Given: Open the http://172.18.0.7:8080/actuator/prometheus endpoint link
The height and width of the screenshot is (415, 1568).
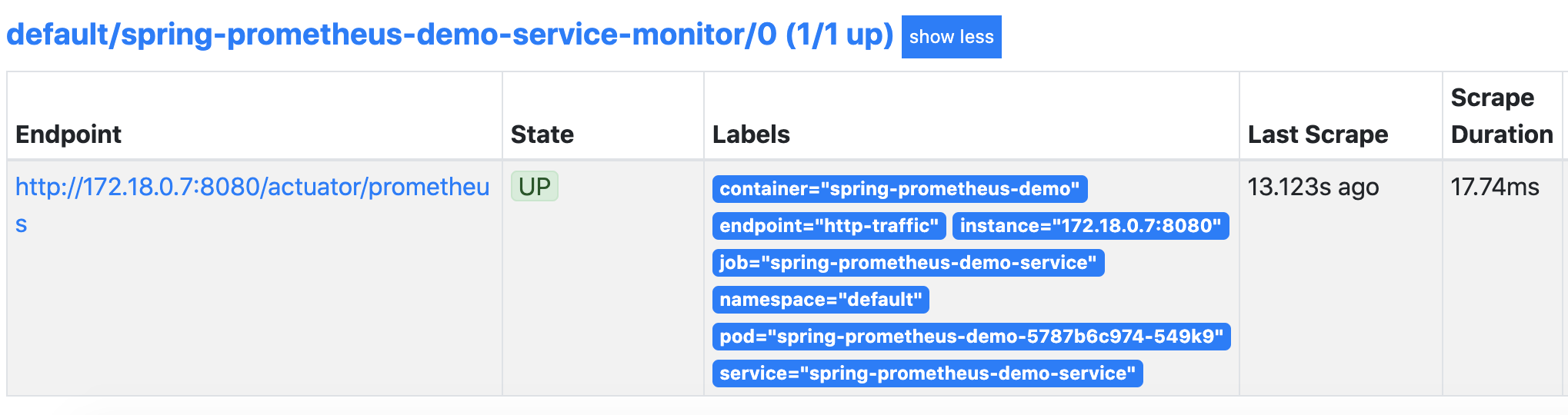Looking at the screenshot, I should pyautogui.click(x=252, y=187).
